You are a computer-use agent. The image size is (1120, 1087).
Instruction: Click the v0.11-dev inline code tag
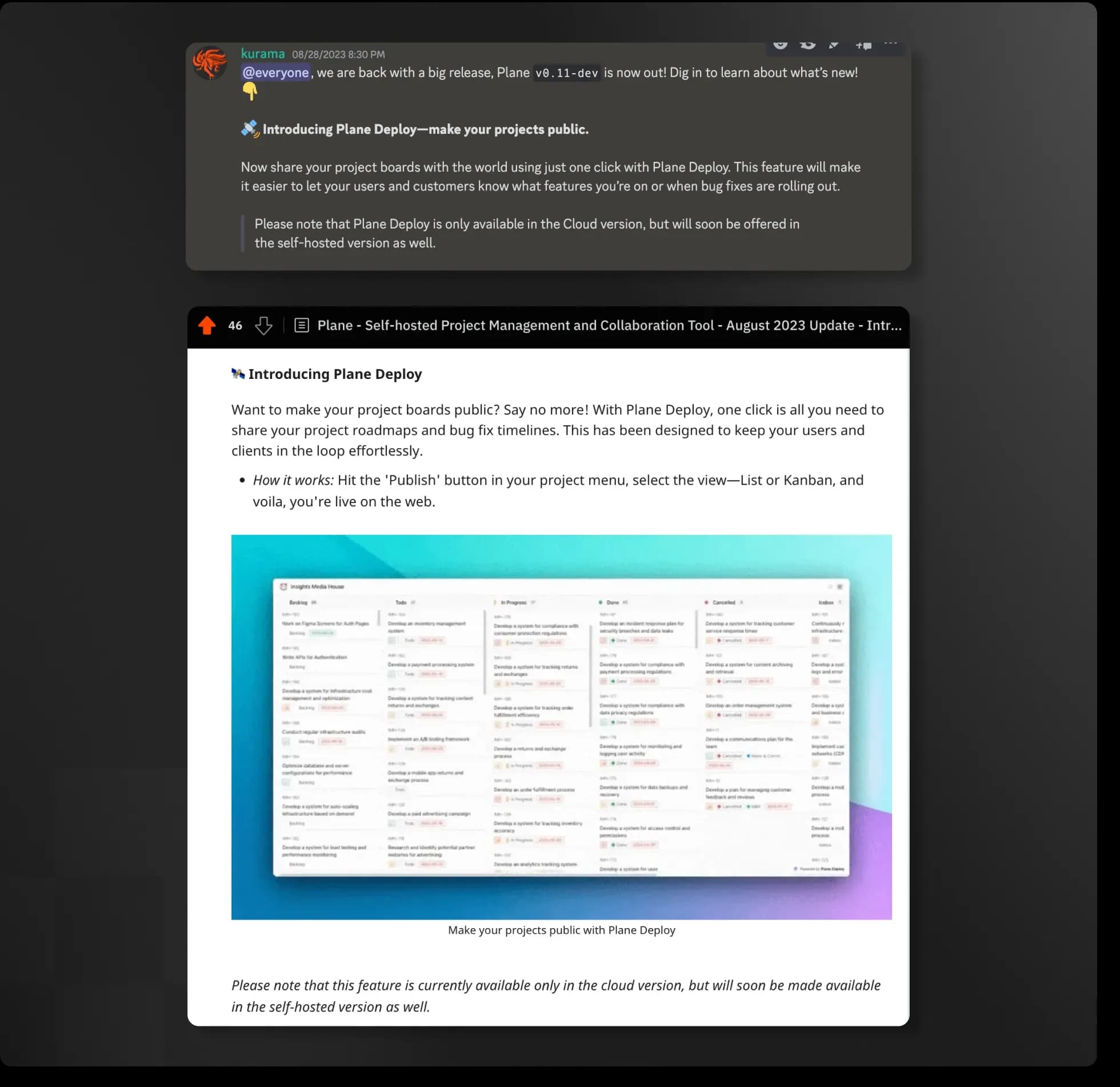[x=566, y=73]
